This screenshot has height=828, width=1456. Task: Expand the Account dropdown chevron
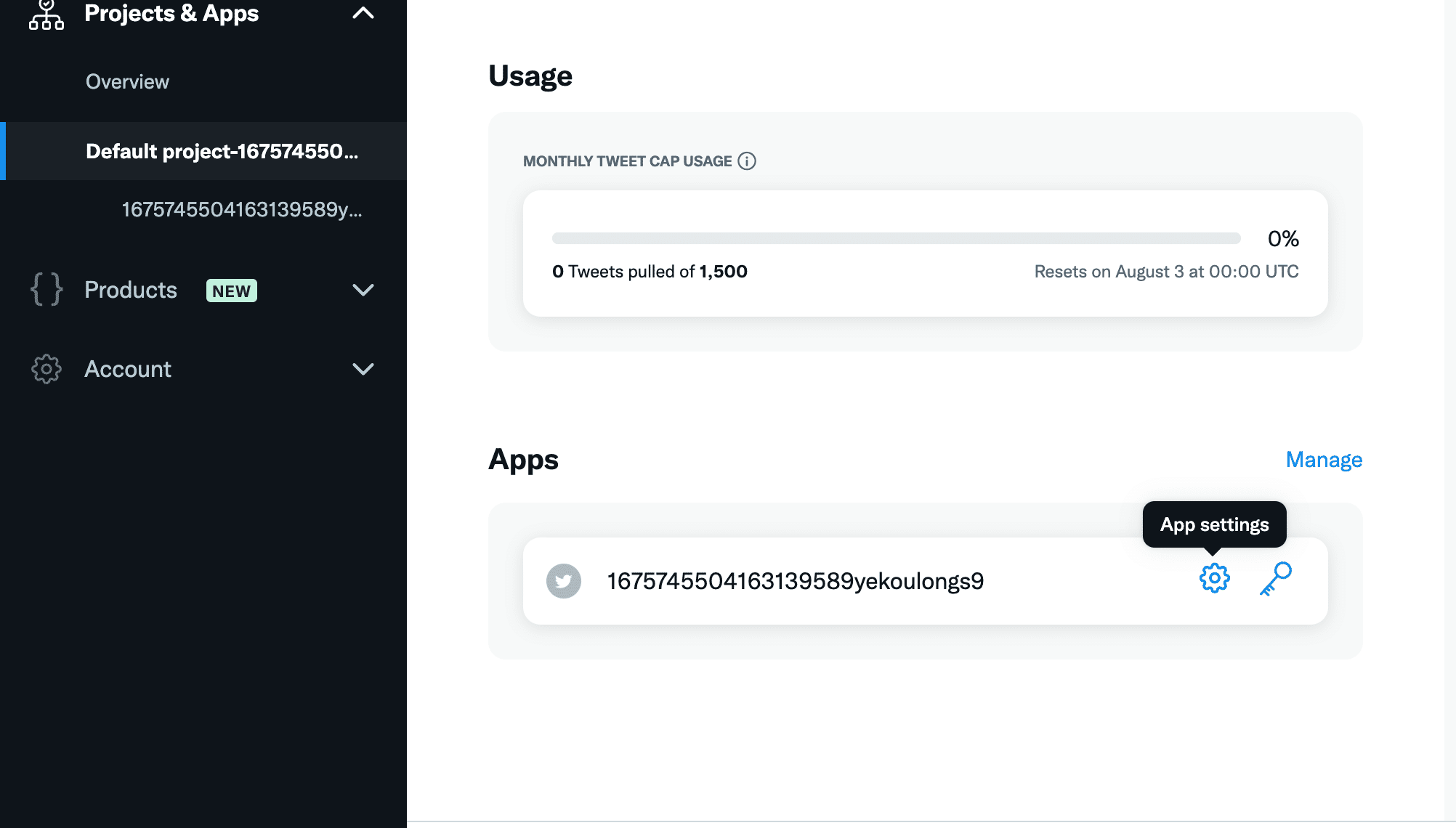tap(363, 369)
